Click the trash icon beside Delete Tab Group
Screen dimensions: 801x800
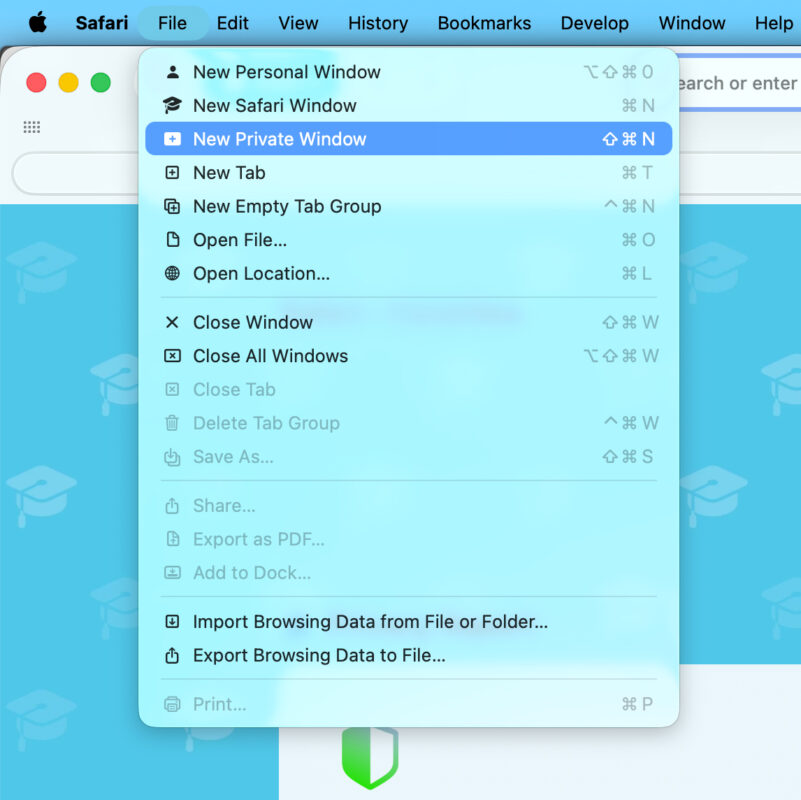[x=172, y=423]
